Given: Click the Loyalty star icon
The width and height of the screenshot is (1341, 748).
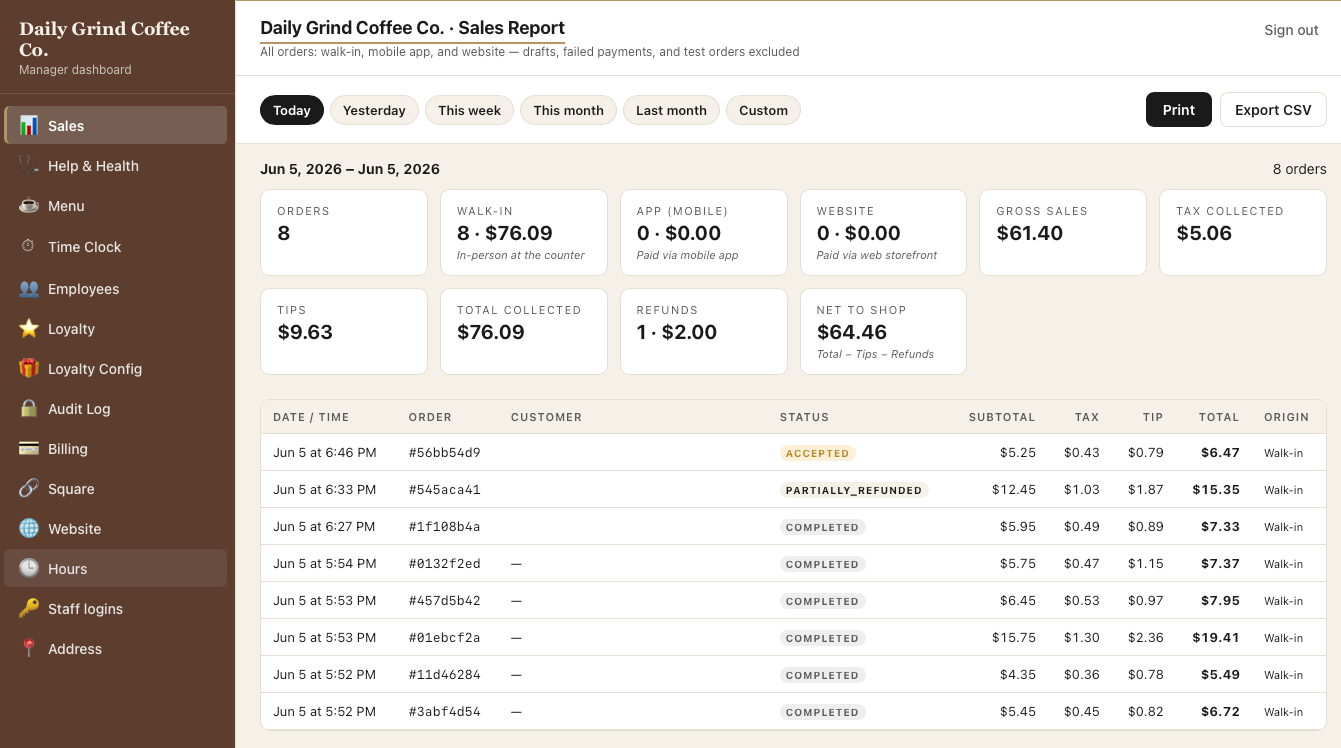Looking at the screenshot, I should click(29, 329).
